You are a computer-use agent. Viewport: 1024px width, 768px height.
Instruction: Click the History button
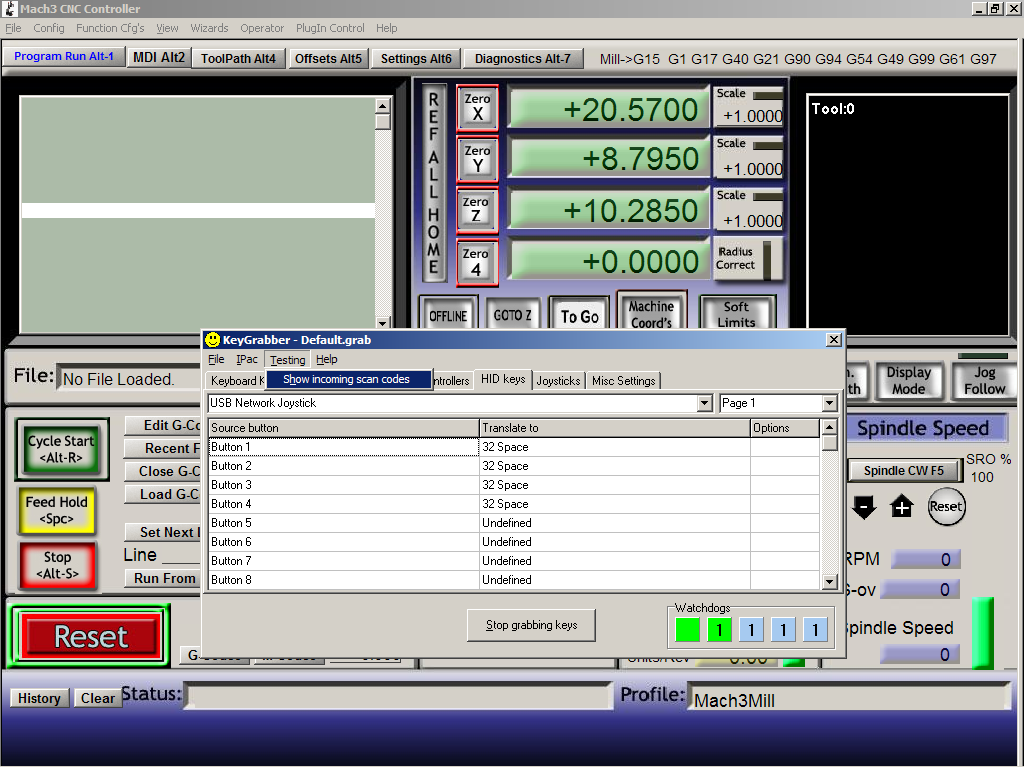[39, 698]
